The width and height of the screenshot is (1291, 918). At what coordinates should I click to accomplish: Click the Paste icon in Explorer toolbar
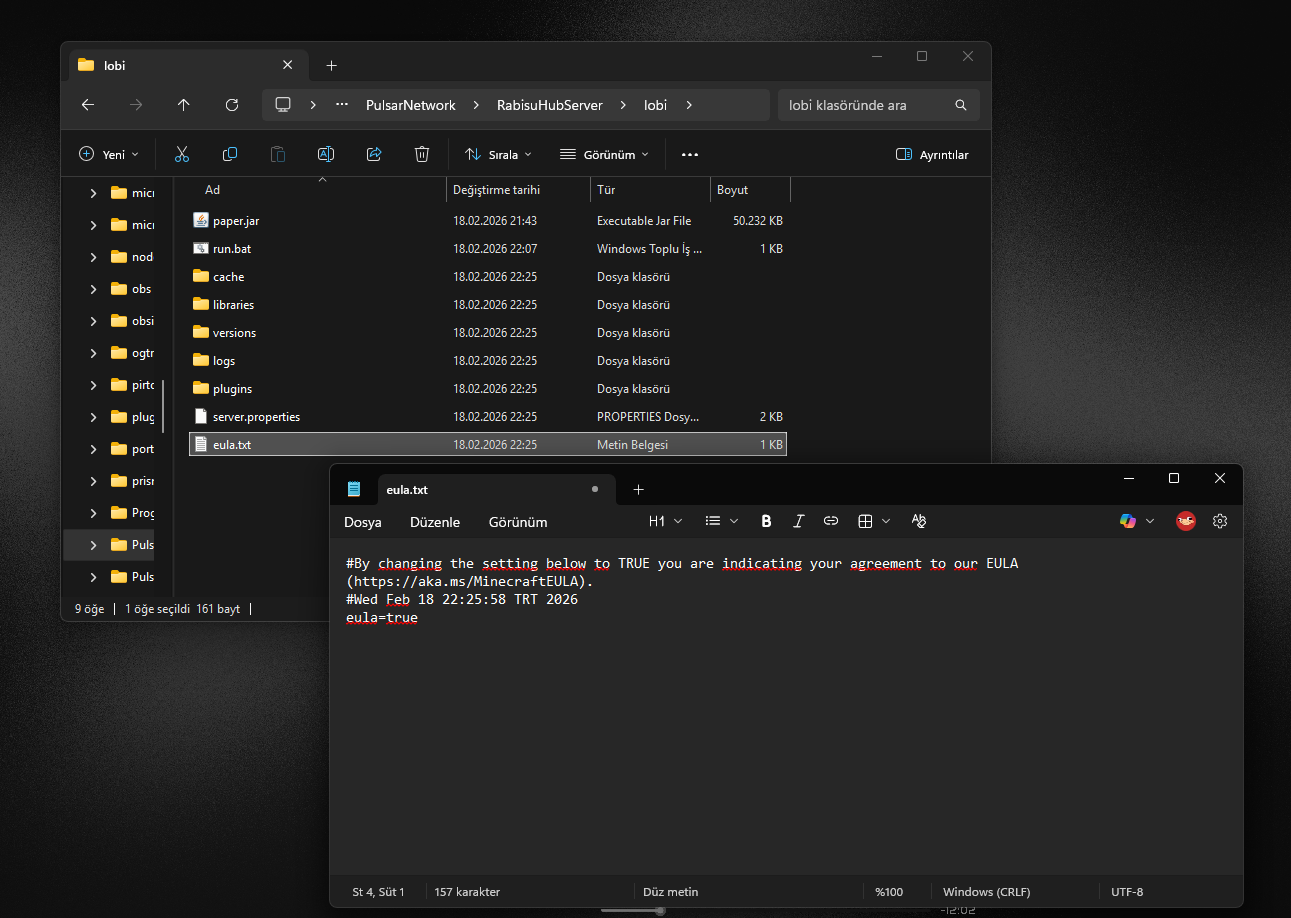click(x=278, y=154)
